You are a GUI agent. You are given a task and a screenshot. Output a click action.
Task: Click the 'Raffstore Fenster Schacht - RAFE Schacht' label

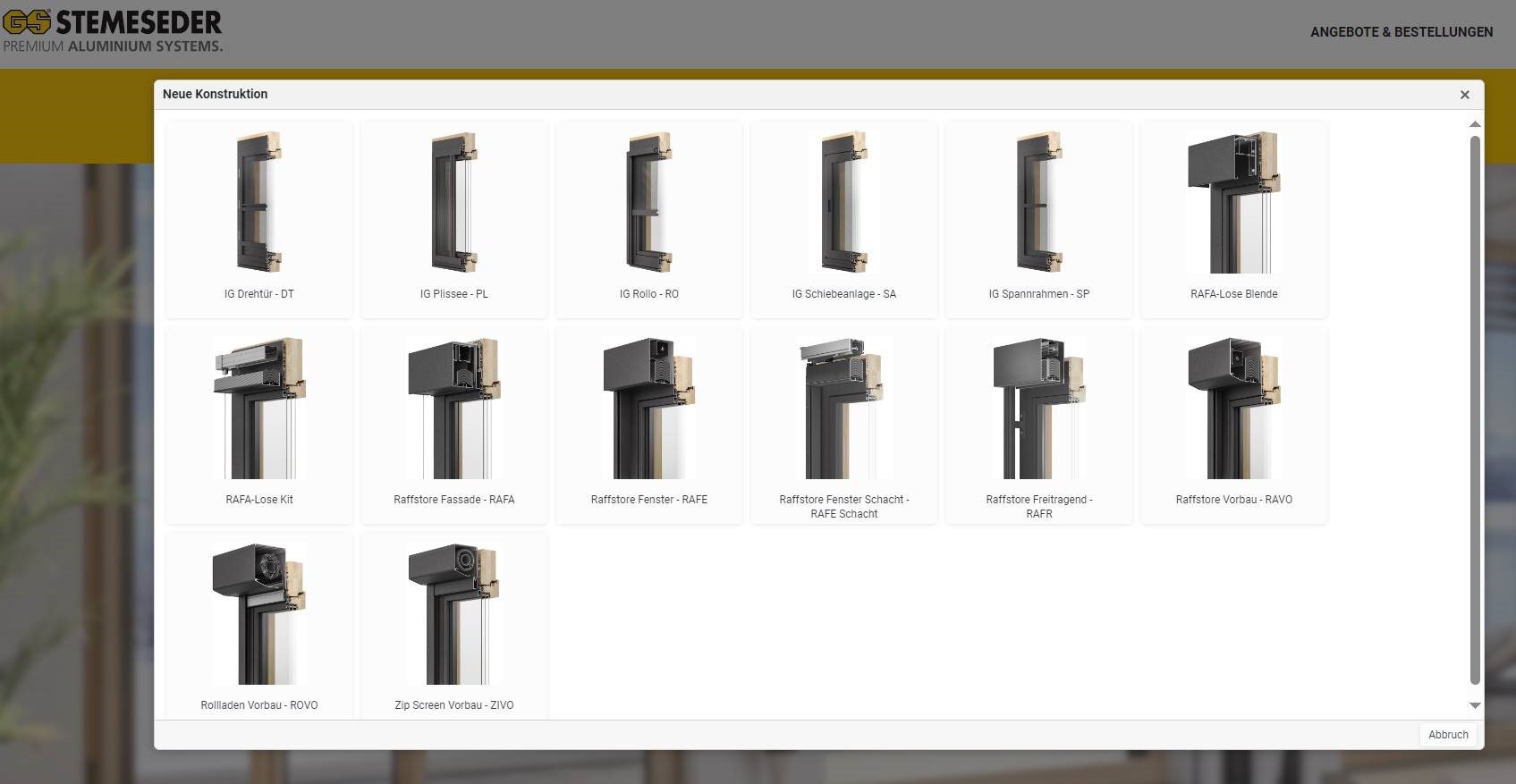844,507
